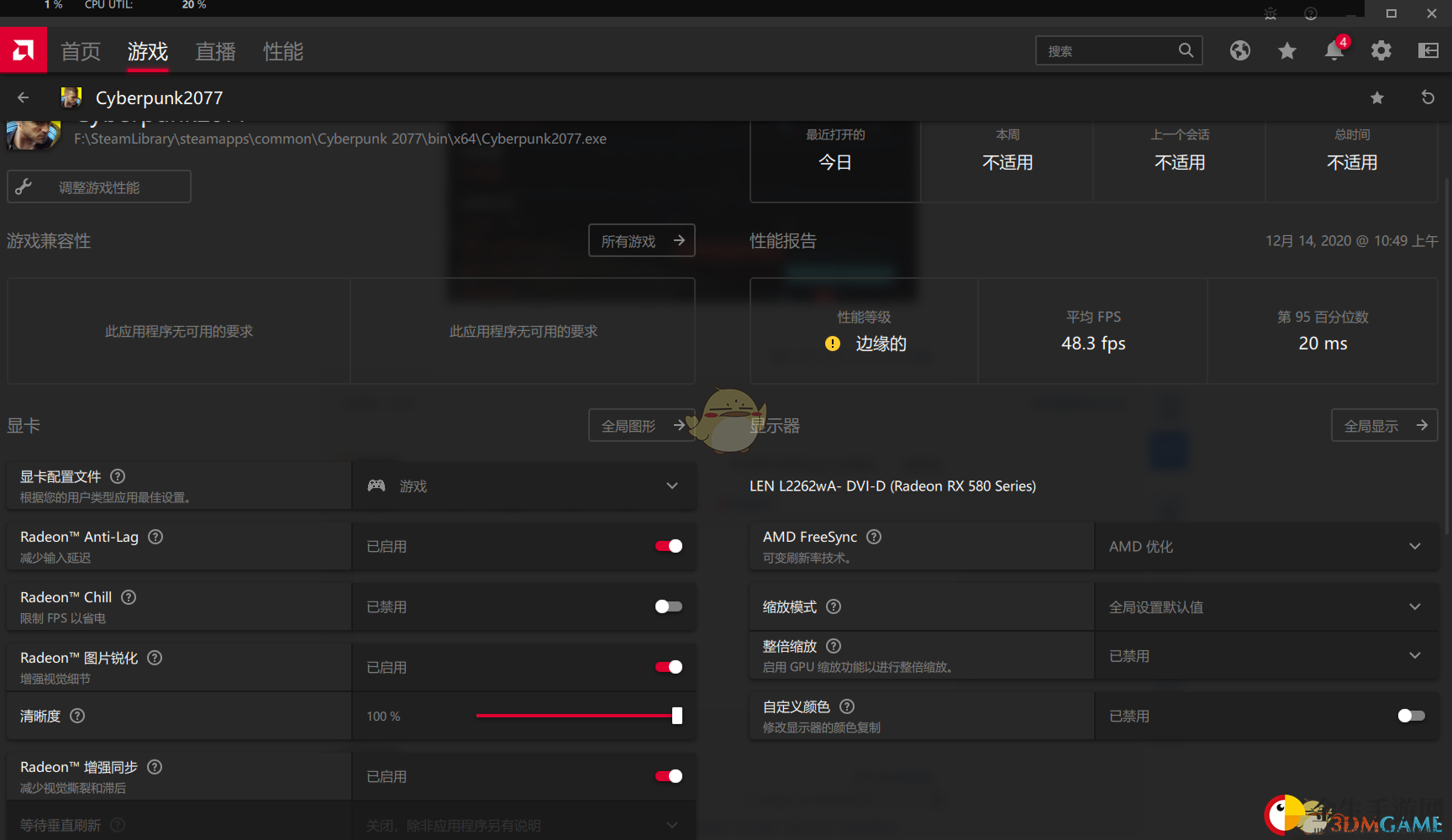Image resolution: width=1452 pixels, height=840 pixels.
Task: Show help for Radeon 图片锐化
Action: pos(155,658)
